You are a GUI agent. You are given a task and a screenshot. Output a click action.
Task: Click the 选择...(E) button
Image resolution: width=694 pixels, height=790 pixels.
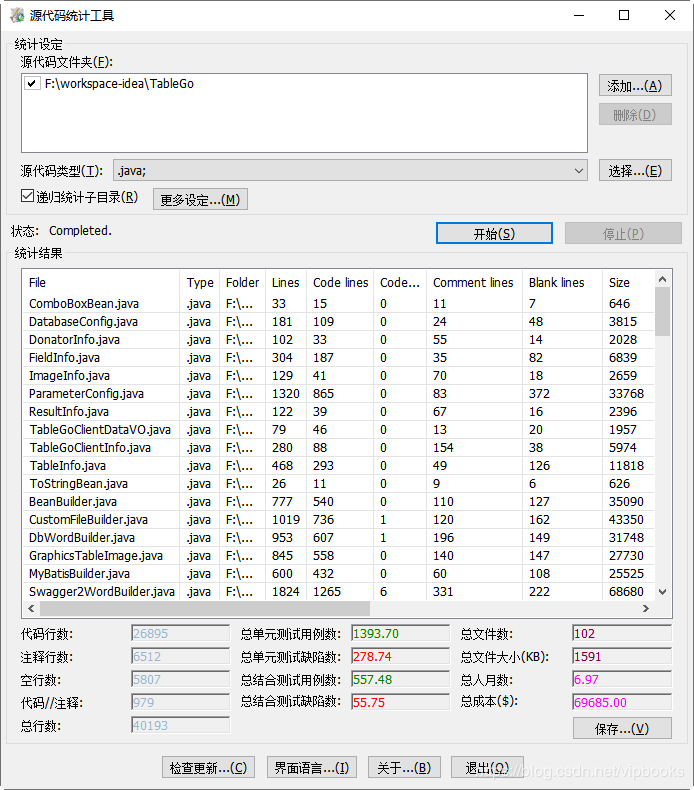click(635, 171)
